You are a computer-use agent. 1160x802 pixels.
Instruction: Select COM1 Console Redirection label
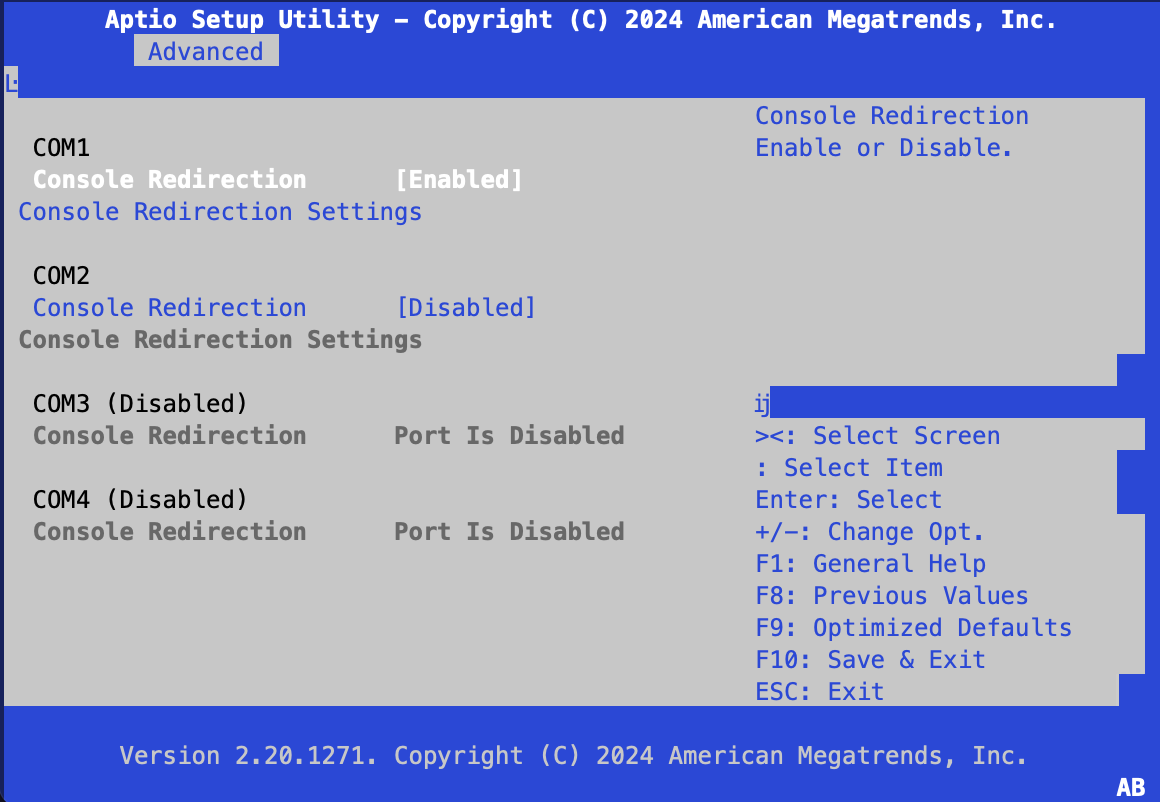point(169,180)
